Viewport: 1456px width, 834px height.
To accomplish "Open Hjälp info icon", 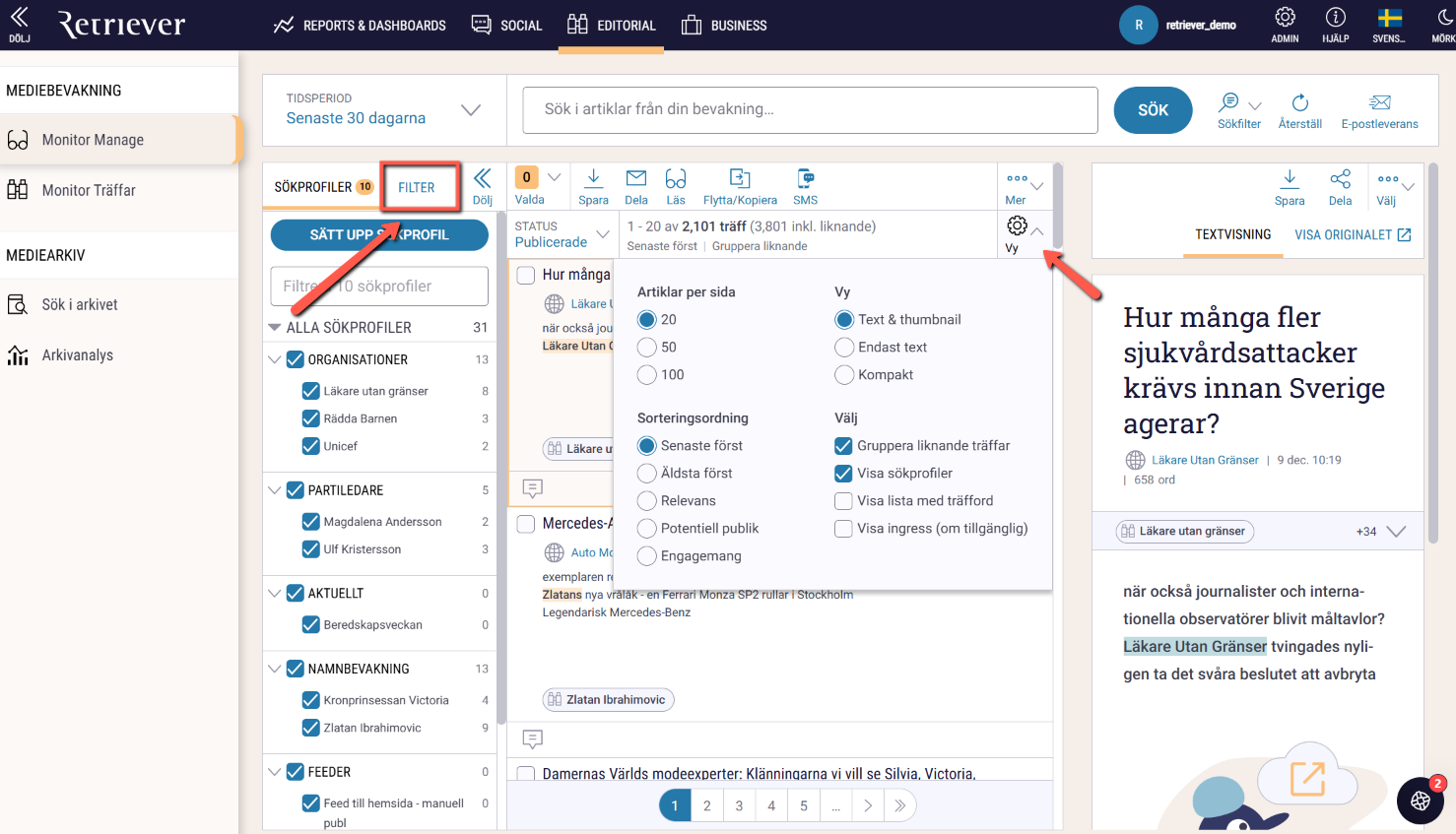I will coord(1336,17).
